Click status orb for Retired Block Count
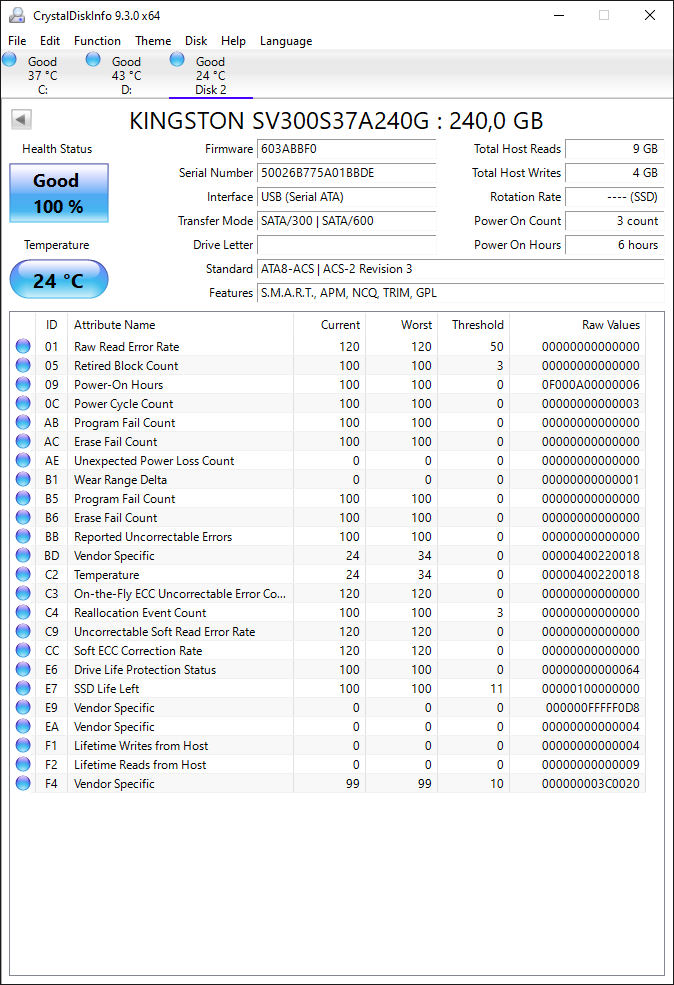674x985 pixels. 23,365
